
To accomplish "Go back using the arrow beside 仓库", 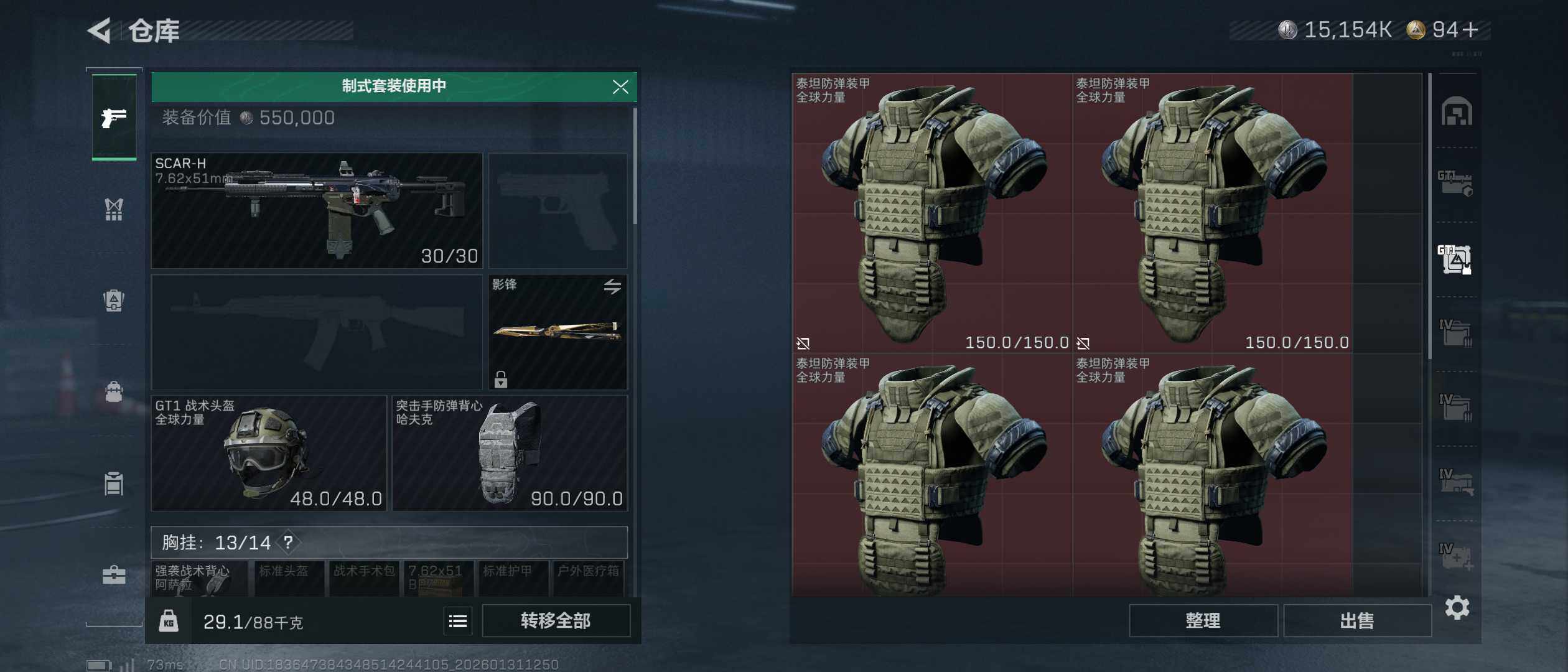I will 100,30.
